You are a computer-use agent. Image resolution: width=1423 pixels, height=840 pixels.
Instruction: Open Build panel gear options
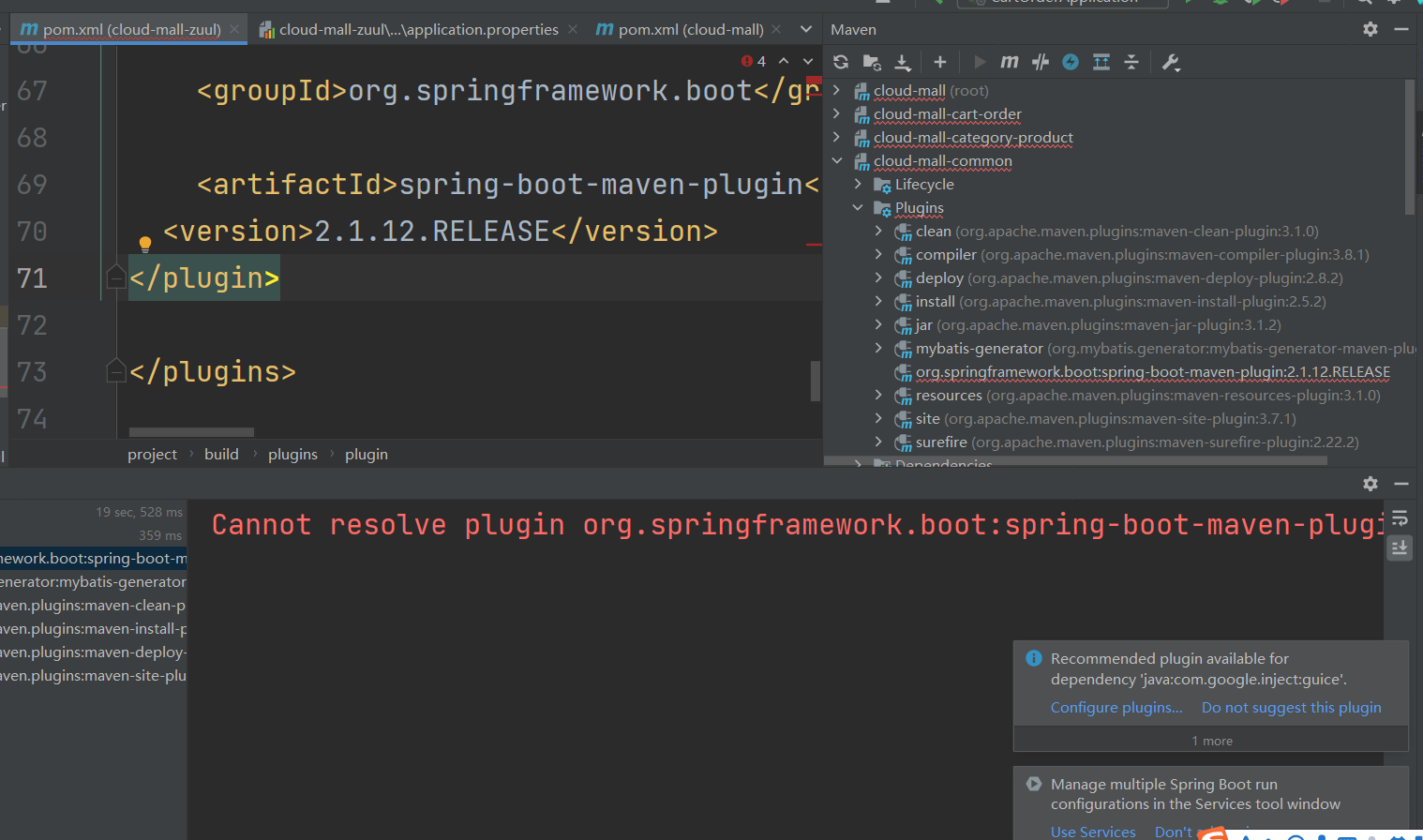[1371, 484]
